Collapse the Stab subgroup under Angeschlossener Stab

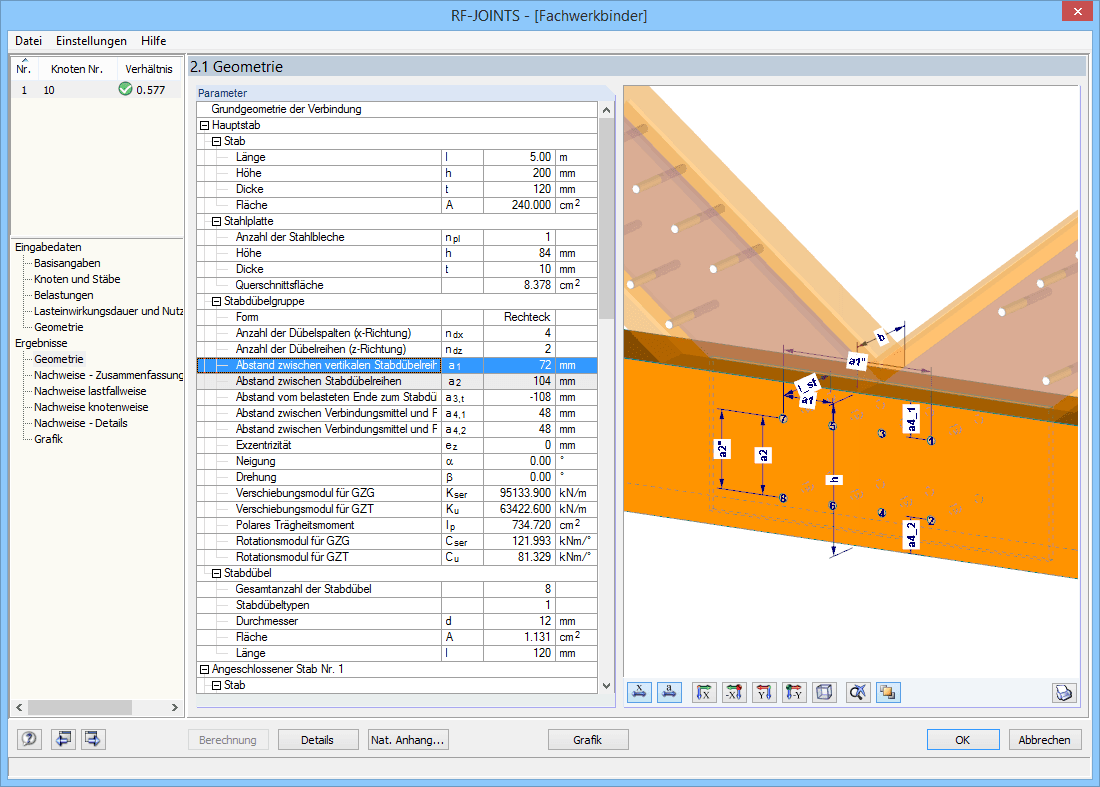coord(217,686)
